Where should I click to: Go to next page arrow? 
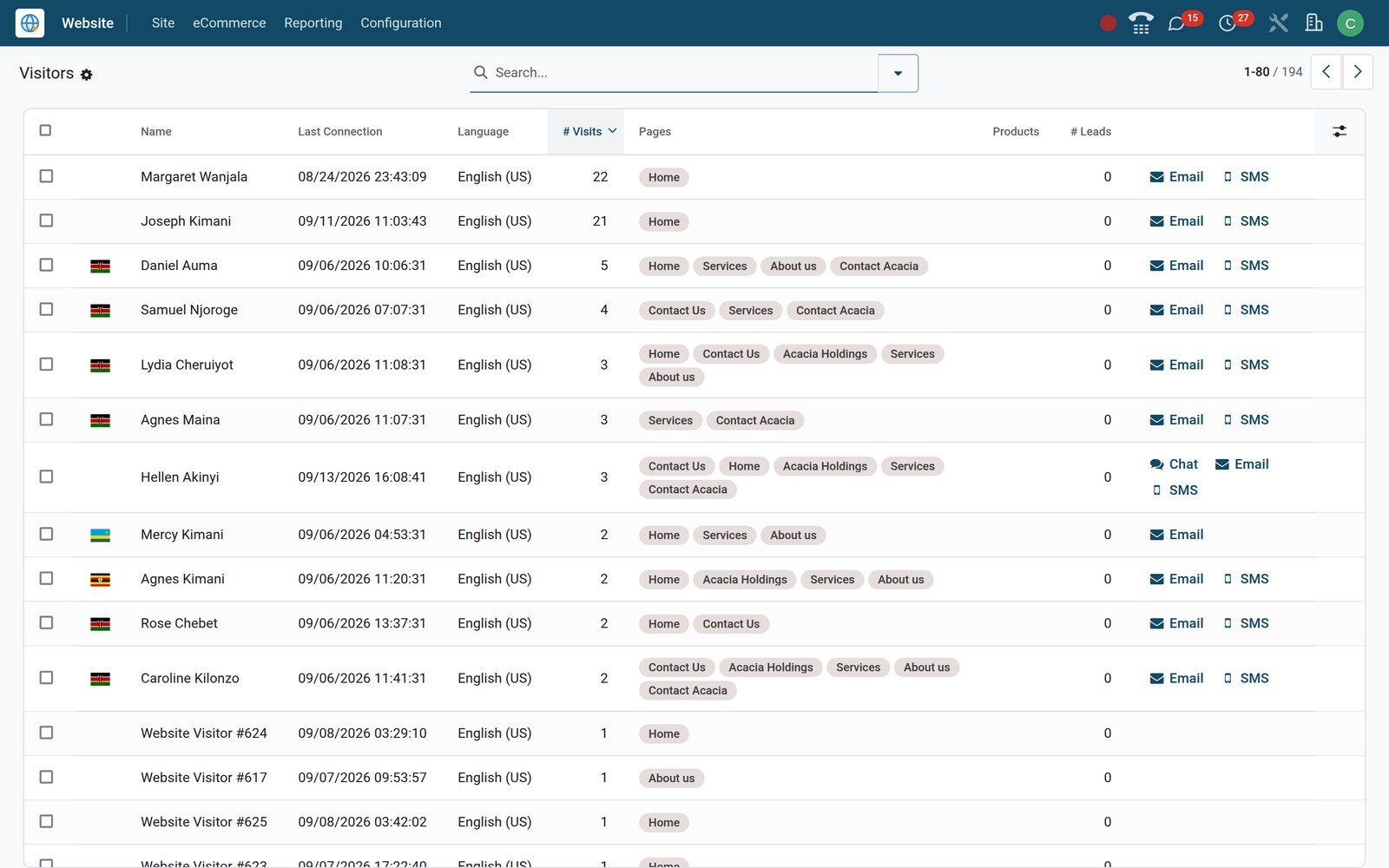(x=1358, y=72)
